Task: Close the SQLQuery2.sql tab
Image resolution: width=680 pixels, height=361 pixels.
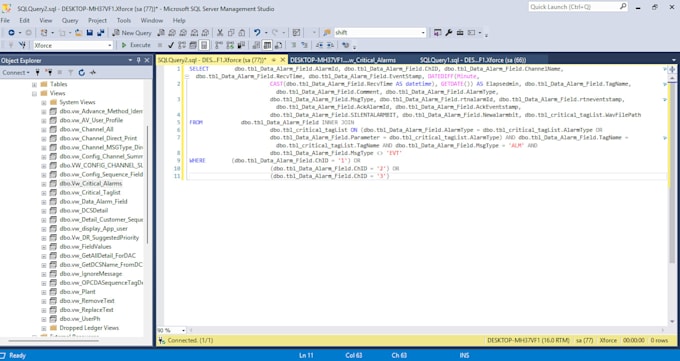Action: [283, 60]
